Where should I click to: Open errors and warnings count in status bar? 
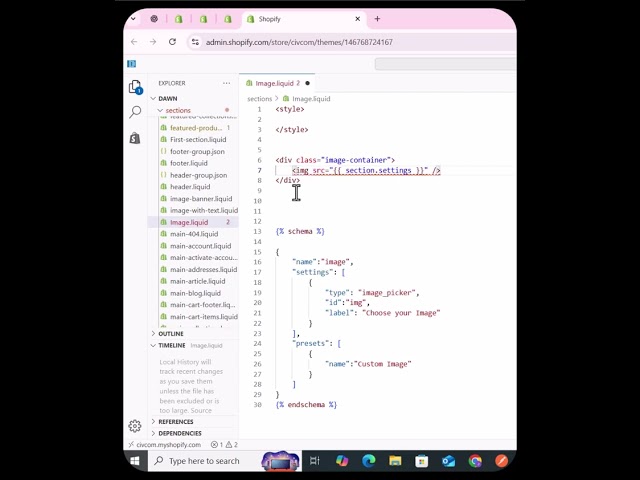coord(224,444)
